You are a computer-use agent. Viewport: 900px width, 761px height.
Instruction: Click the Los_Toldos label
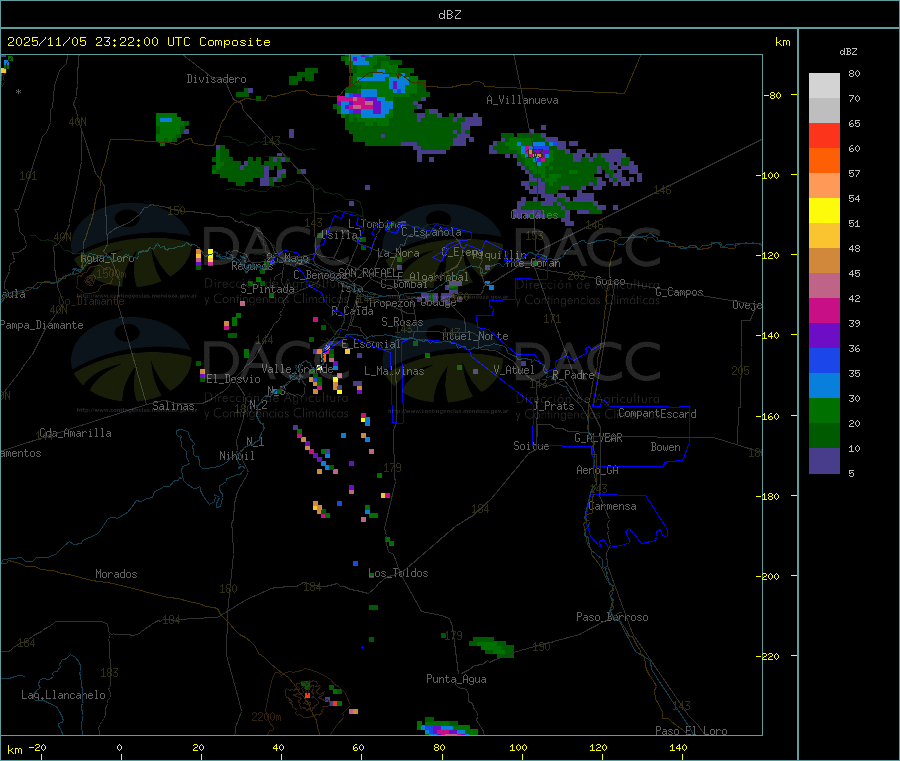click(x=398, y=573)
